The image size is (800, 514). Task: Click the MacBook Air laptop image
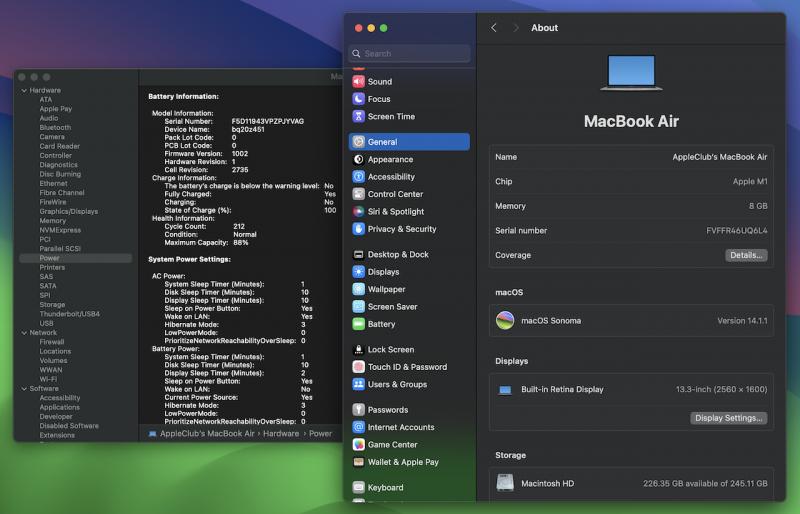click(x=631, y=72)
